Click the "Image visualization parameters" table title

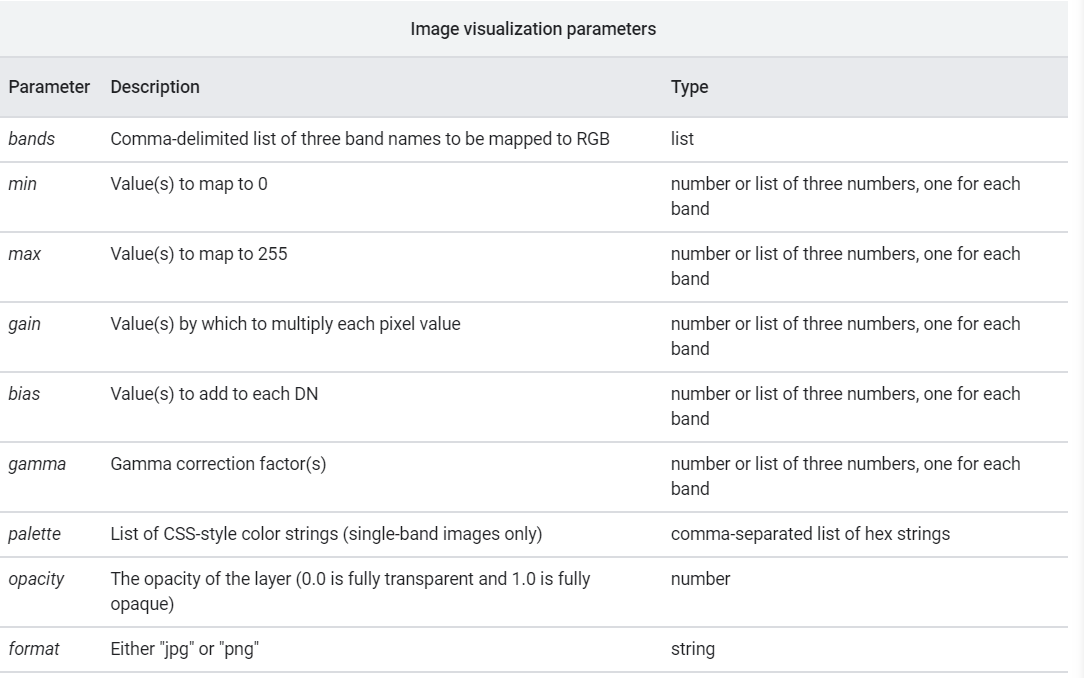coord(533,29)
